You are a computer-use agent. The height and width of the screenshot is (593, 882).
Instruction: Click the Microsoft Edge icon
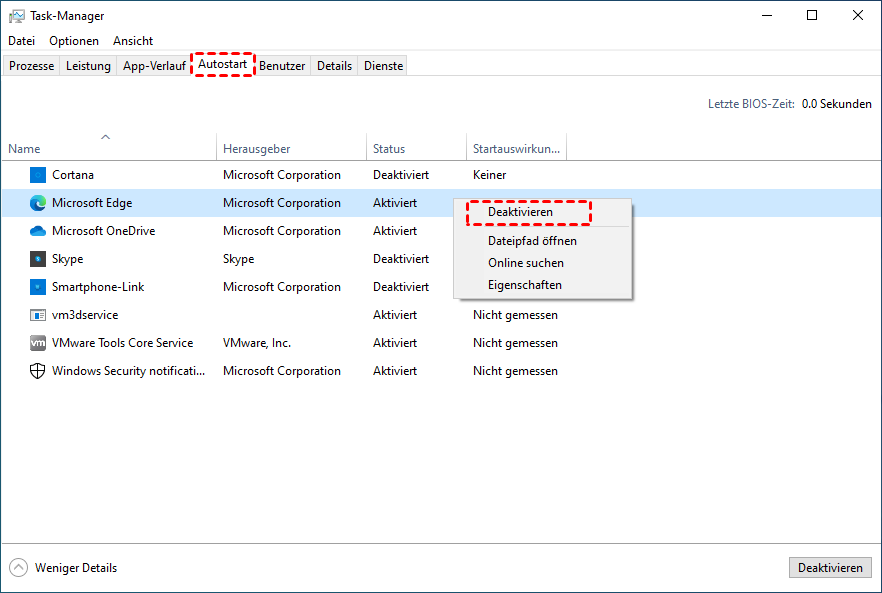point(38,203)
